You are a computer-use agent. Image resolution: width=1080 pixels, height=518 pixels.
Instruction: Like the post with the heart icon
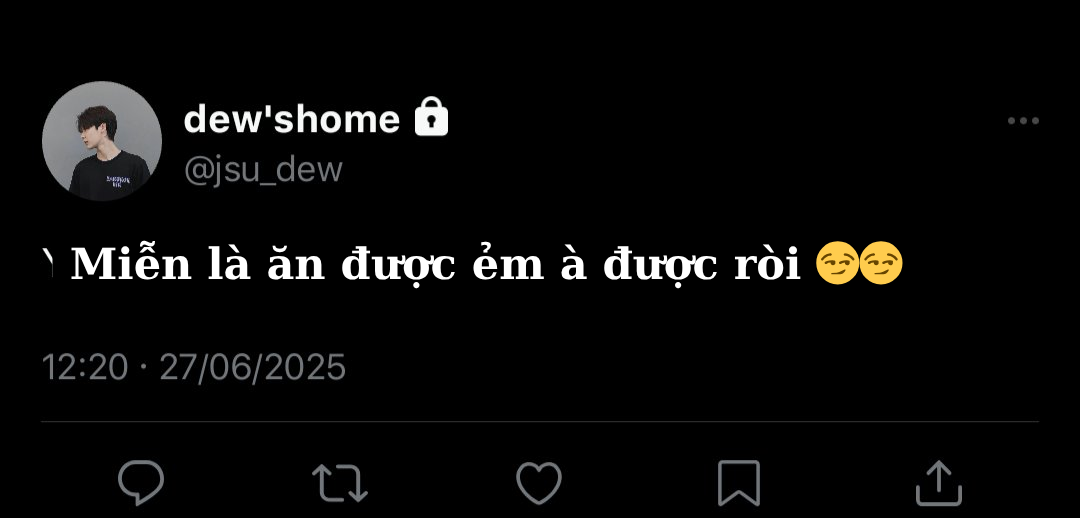[x=539, y=483]
